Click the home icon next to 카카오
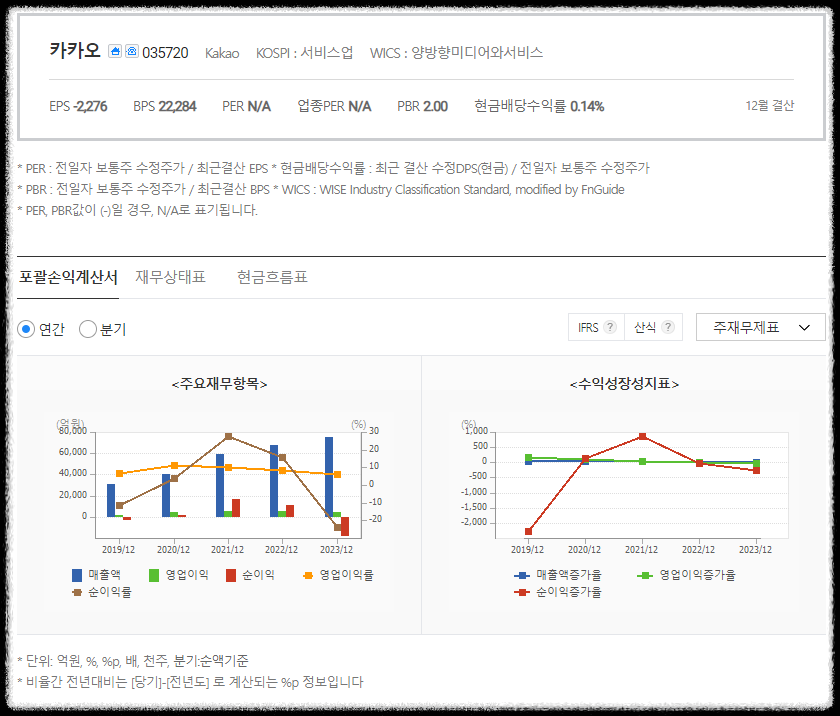The image size is (840, 716). point(115,51)
